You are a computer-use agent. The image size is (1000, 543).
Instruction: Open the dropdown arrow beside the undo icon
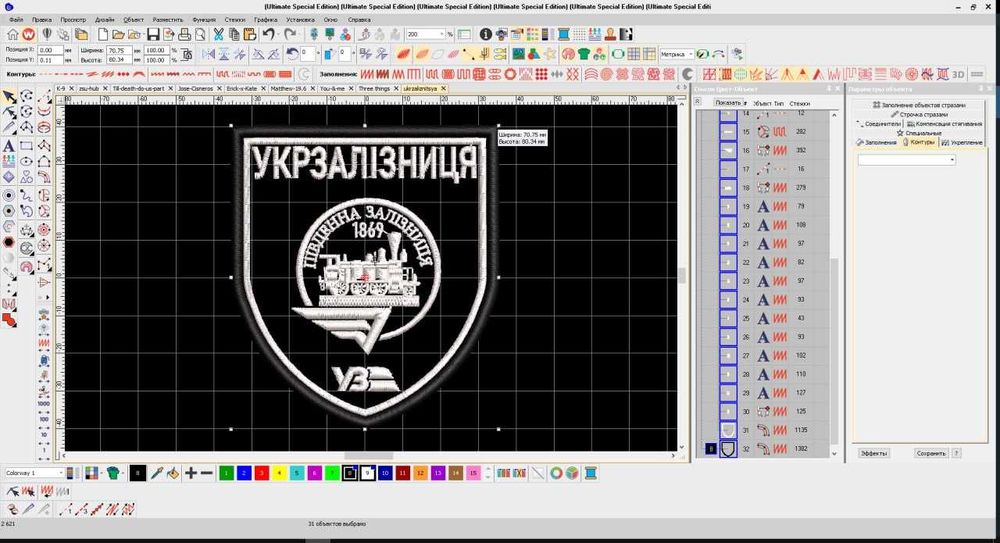click(279, 34)
